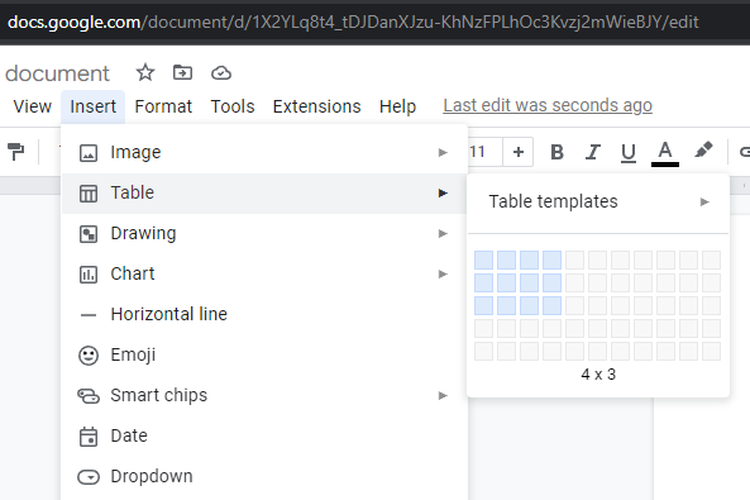This screenshot has width=750, height=500.
Task: Toggle bold formatting
Action: 557,152
